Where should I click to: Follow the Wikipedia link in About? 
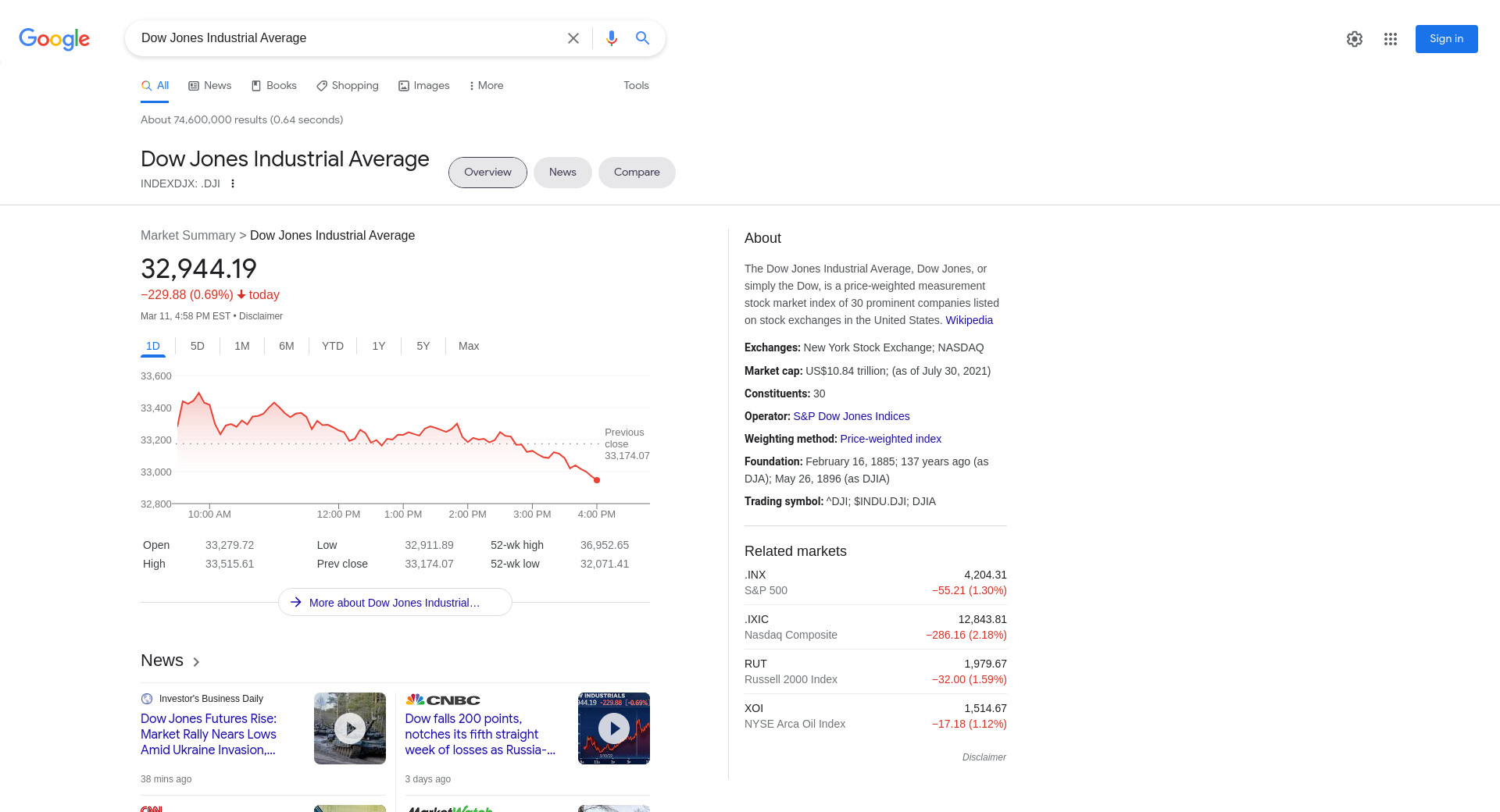969,320
